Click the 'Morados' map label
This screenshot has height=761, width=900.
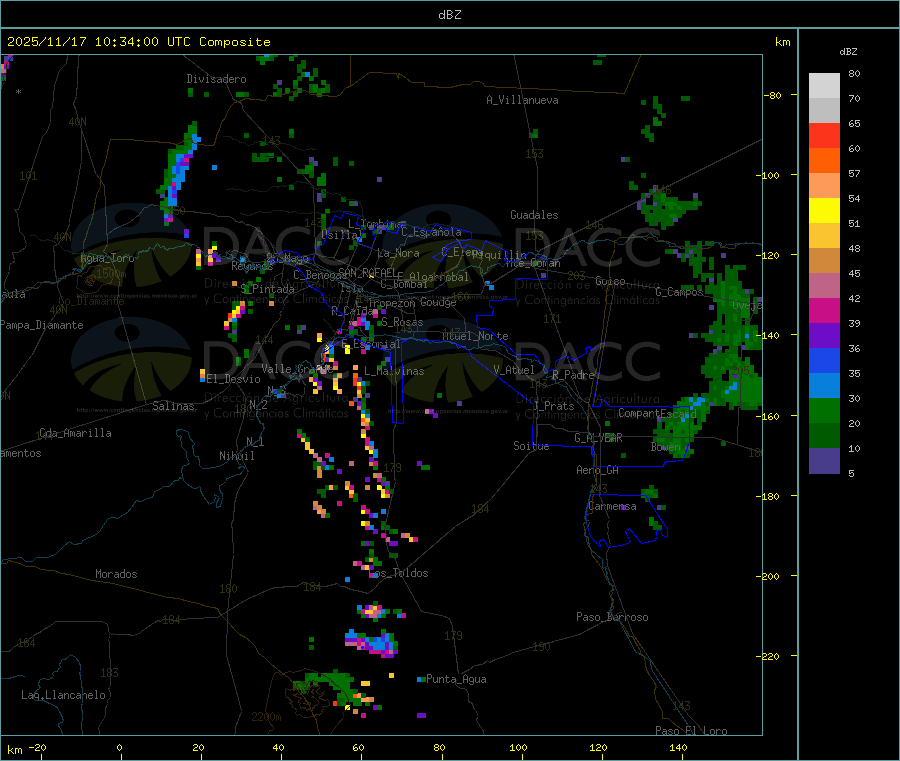[x=117, y=574]
